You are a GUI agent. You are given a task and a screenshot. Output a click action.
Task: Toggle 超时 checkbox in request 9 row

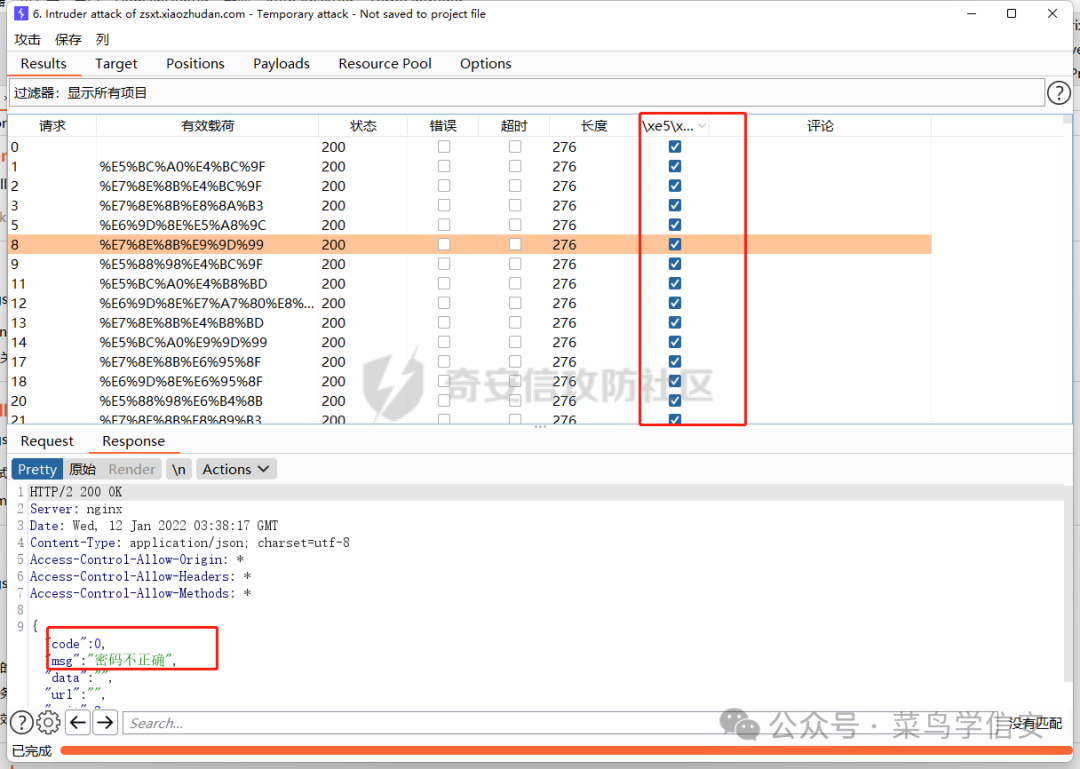(x=515, y=263)
